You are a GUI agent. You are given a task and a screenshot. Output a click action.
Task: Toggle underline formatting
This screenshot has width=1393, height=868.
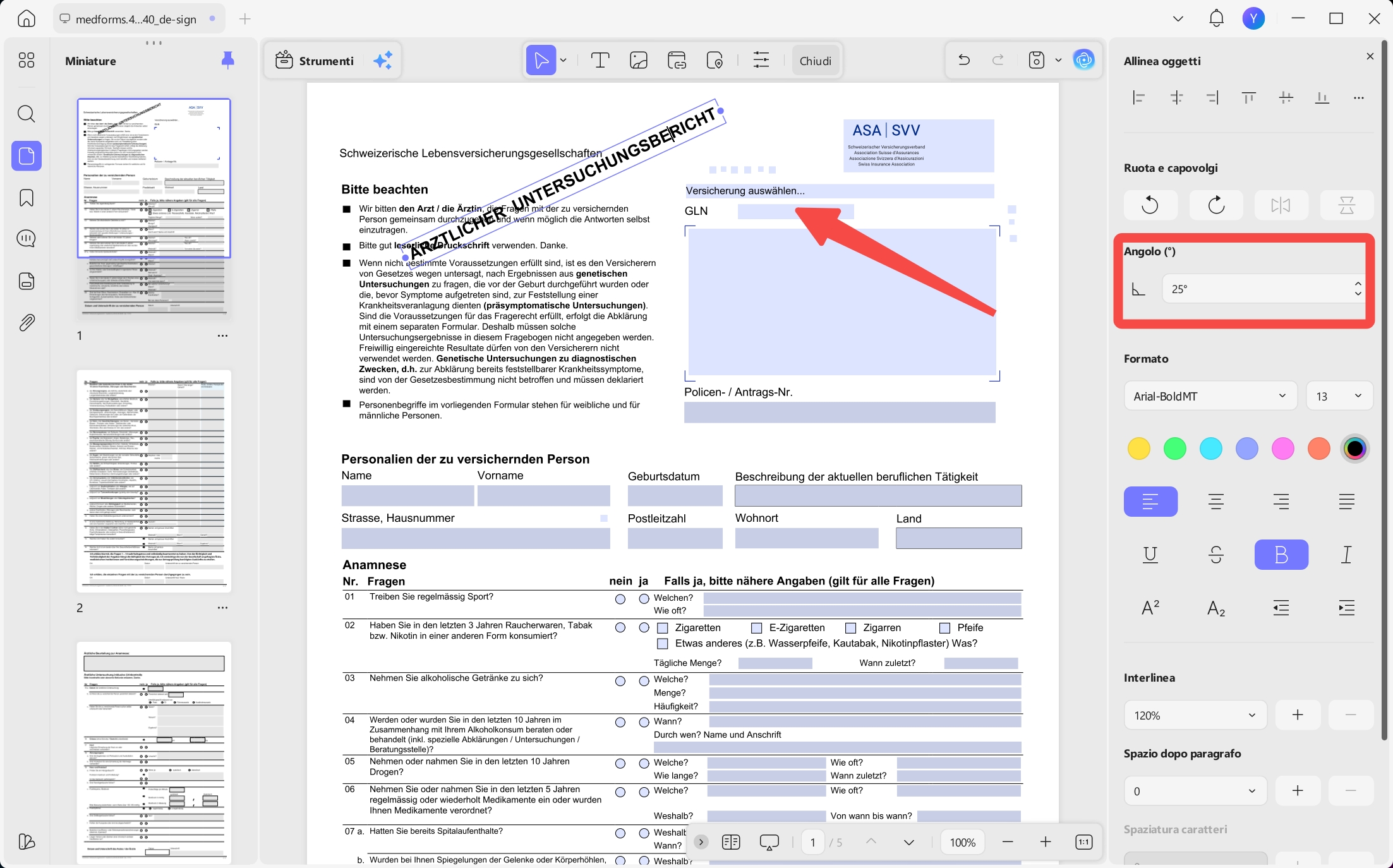tap(1150, 555)
